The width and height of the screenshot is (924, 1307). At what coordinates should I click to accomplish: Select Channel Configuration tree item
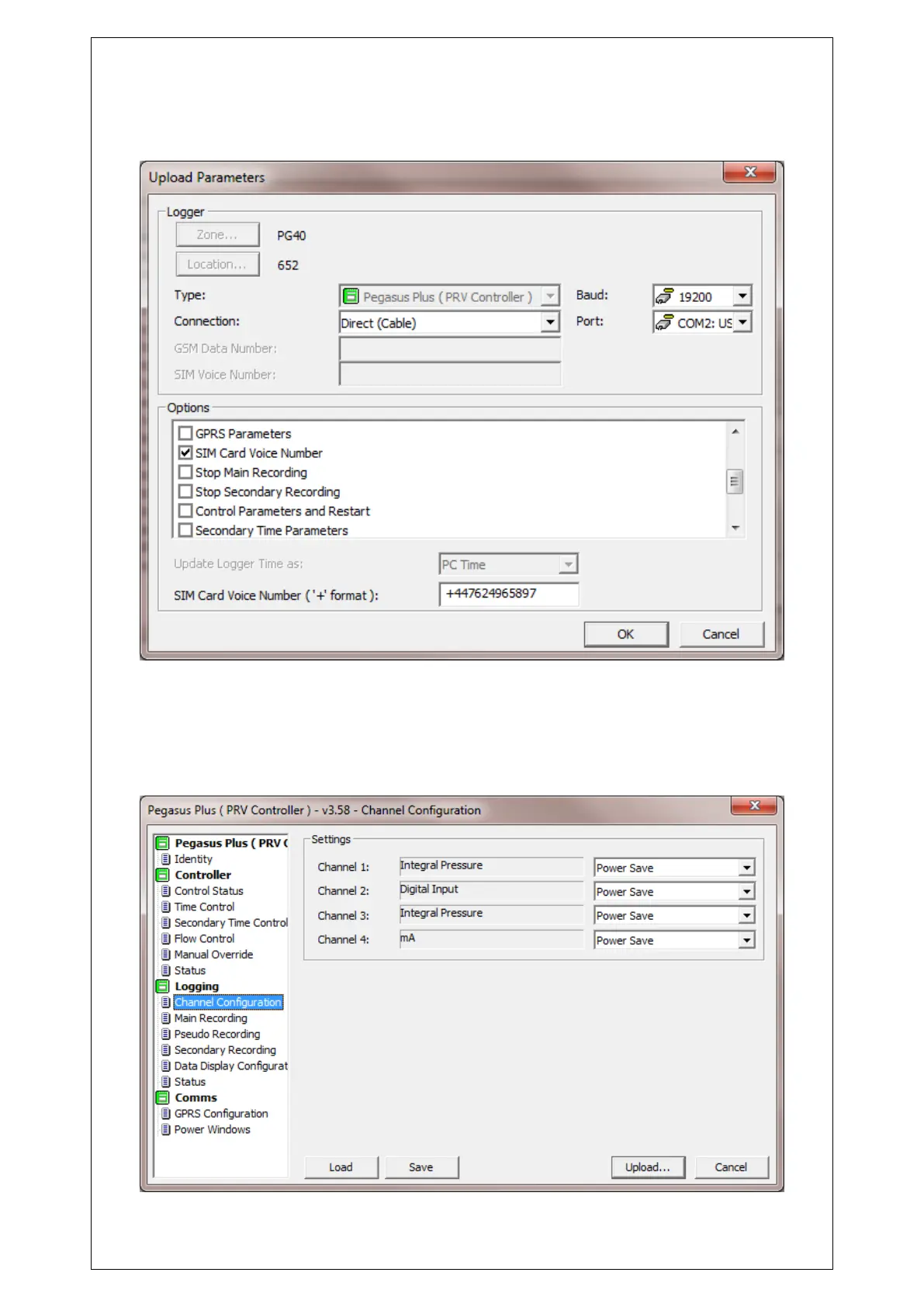[x=228, y=1002]
